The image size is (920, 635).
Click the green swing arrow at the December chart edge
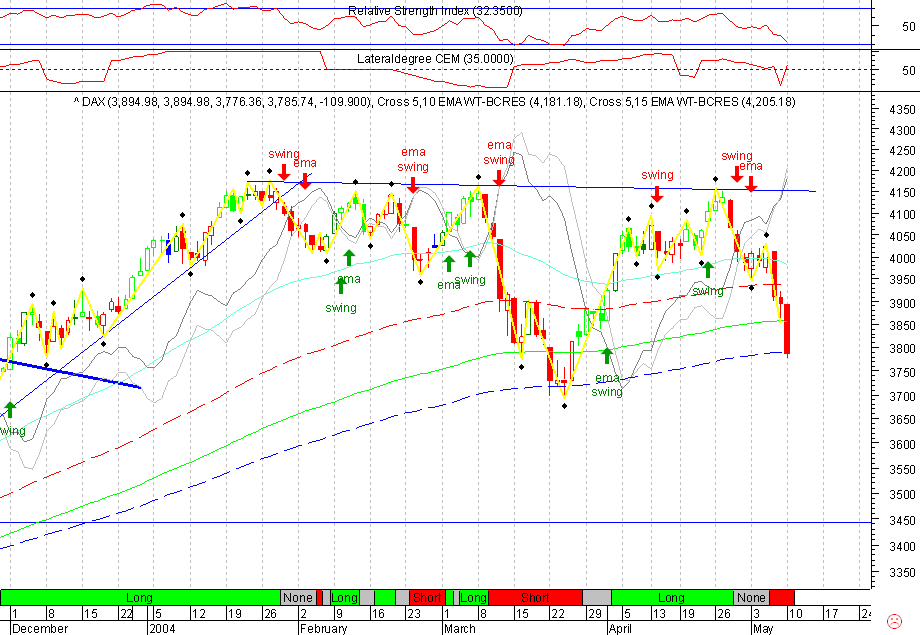pyautogui.click(x=10, y=408)
